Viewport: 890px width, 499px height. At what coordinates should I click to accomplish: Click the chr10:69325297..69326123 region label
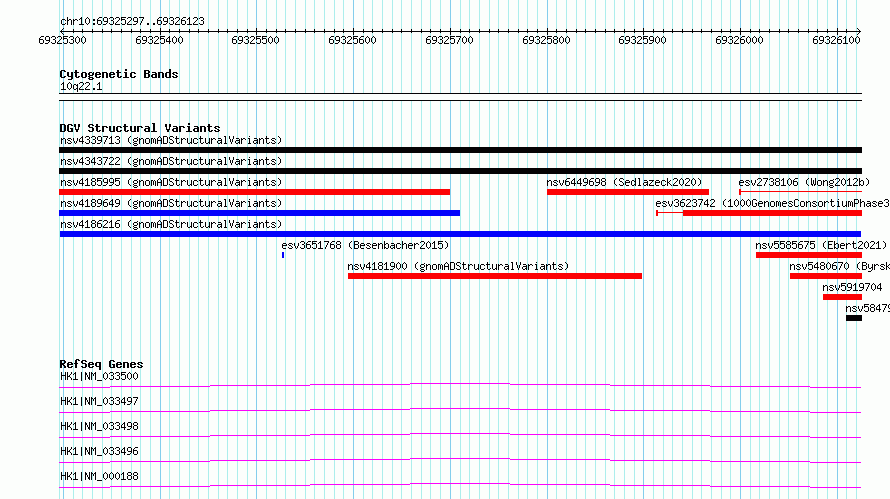[x=132, y=22]
